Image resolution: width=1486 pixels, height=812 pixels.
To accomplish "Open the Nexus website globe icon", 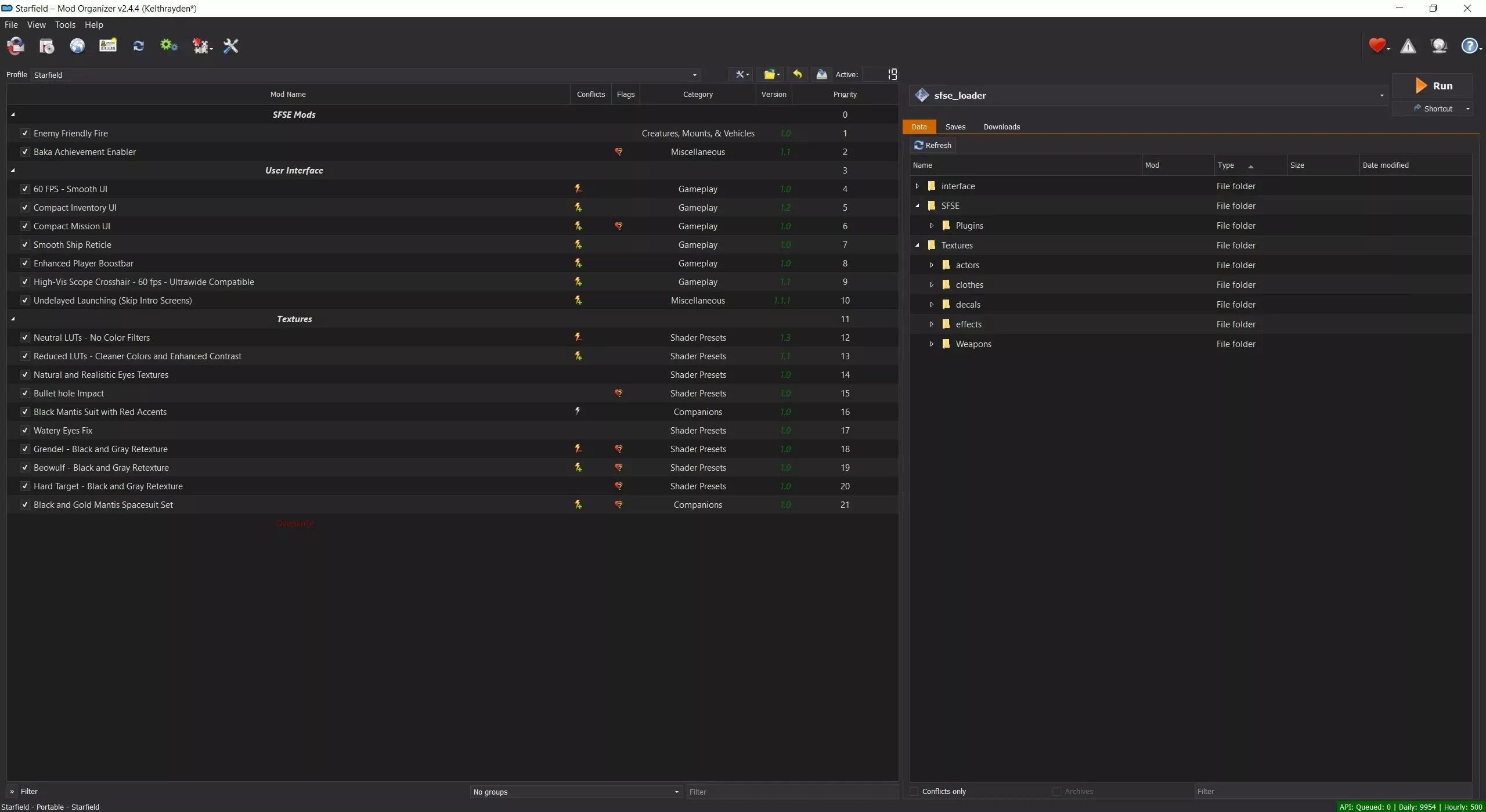I will [77, 46].
